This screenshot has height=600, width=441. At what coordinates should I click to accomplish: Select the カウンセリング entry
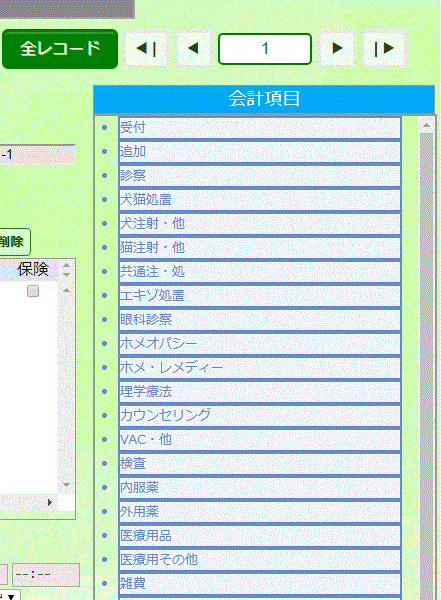coord(260,415)
